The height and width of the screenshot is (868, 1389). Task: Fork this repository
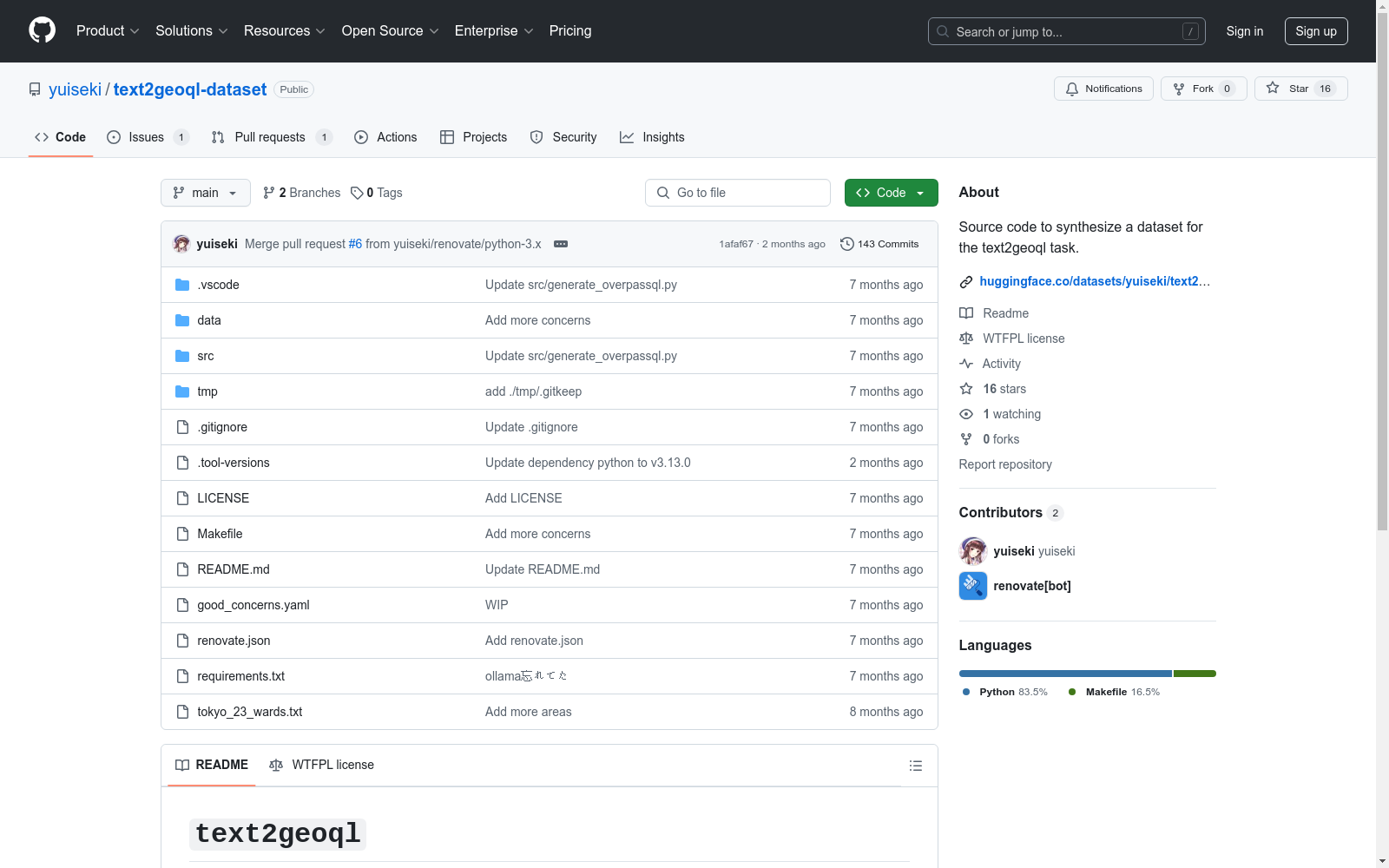click(1203, 89)
